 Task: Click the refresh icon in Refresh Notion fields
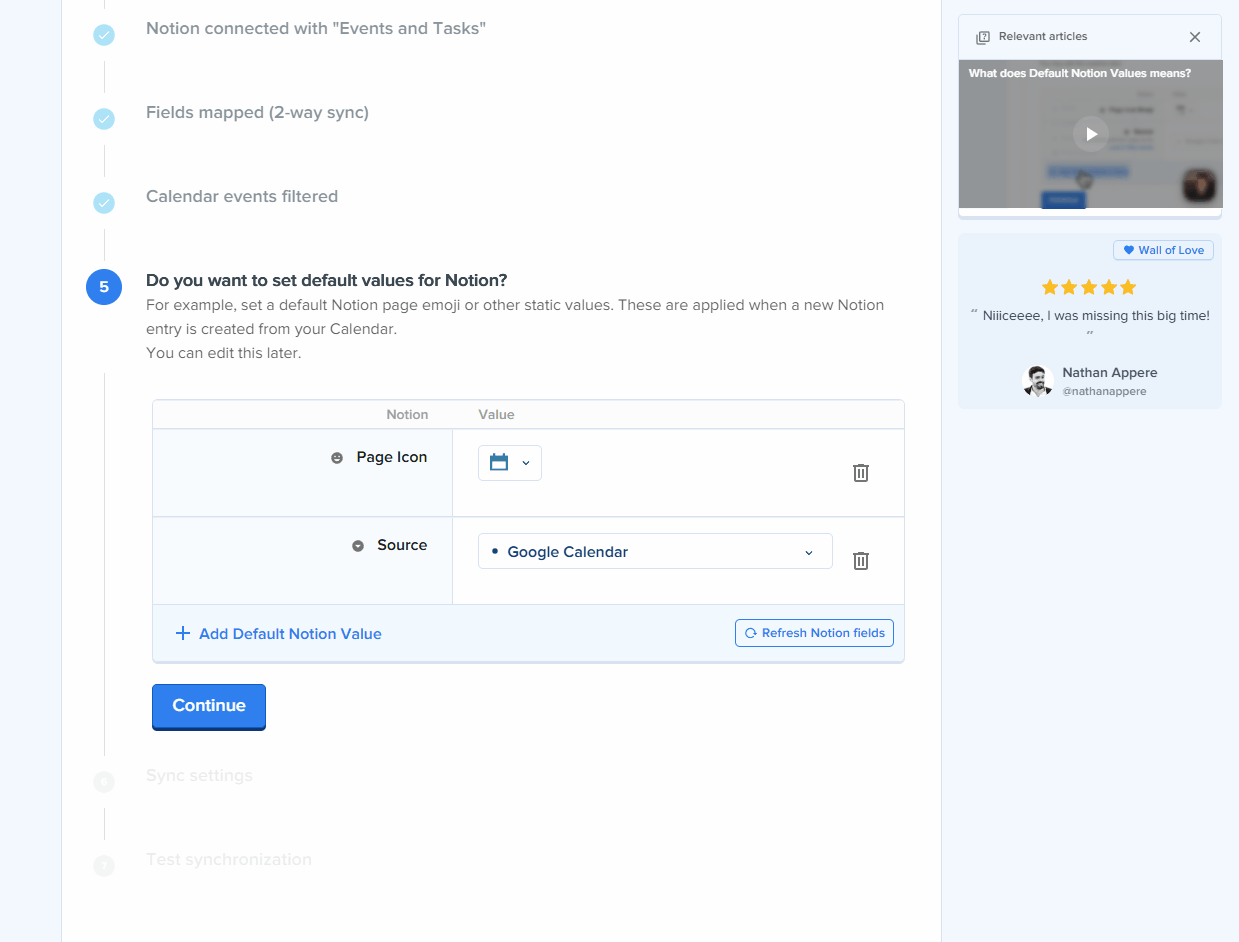tap(750, 633)
